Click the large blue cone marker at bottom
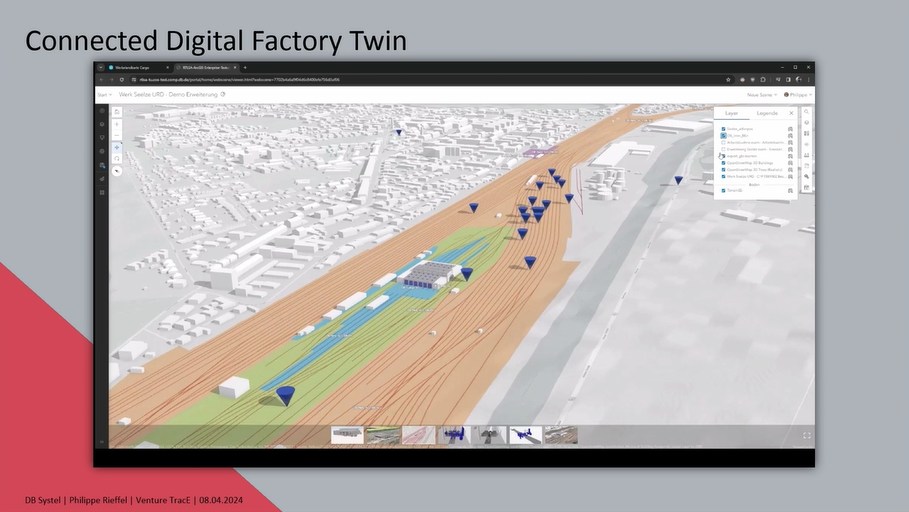 tap(285, 395)
